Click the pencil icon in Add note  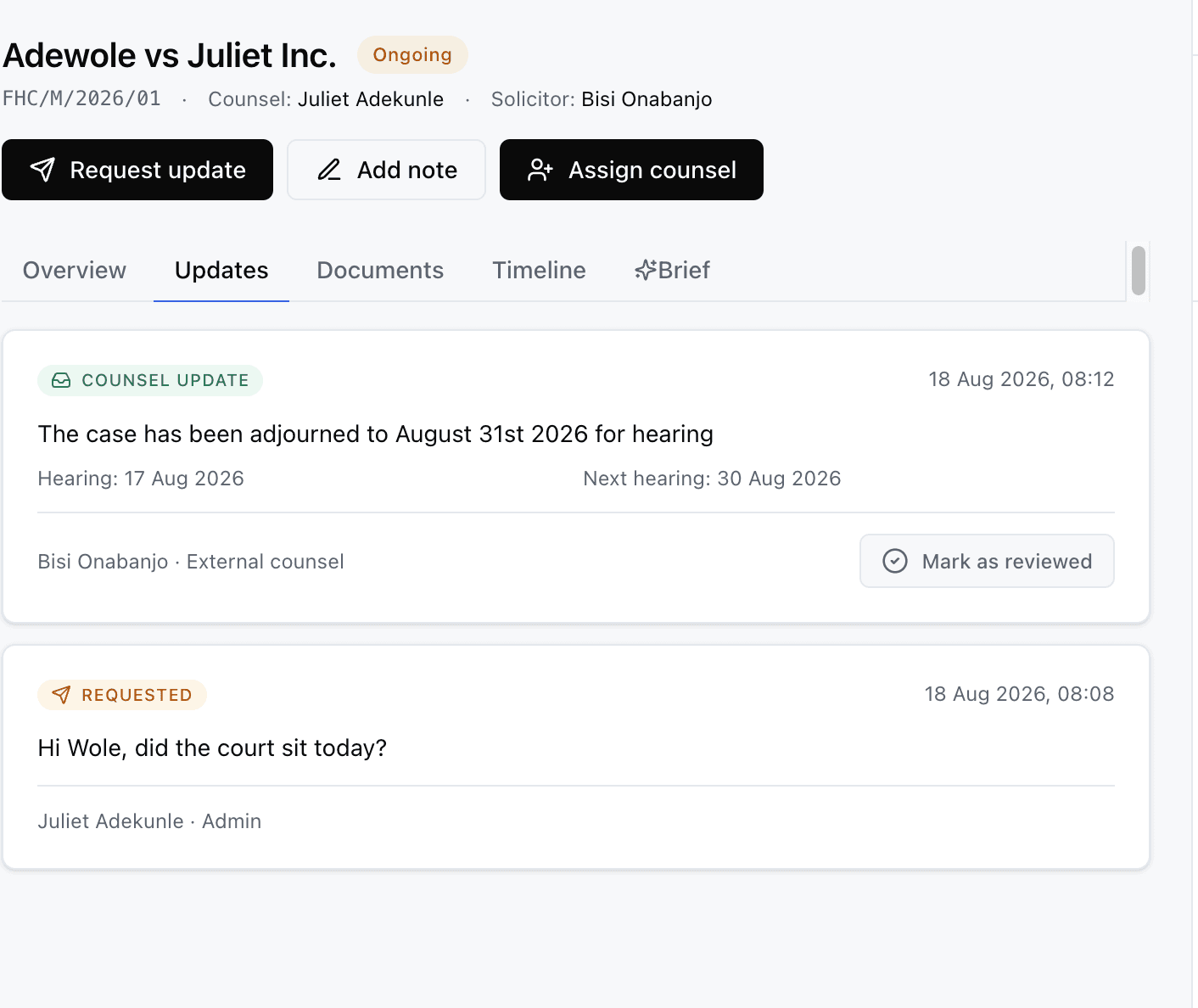tap(329, 170)
